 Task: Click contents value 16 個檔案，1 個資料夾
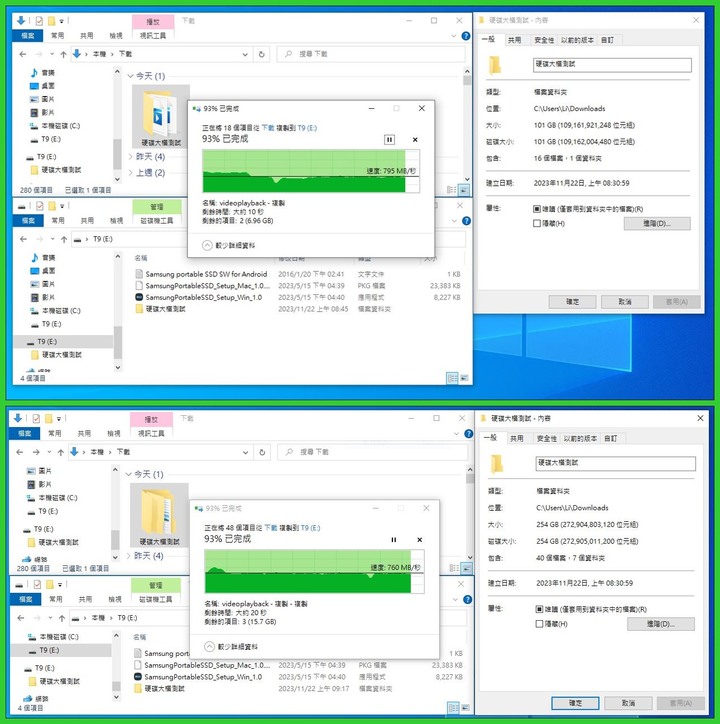pyautogui.click(x=568, y=158)
